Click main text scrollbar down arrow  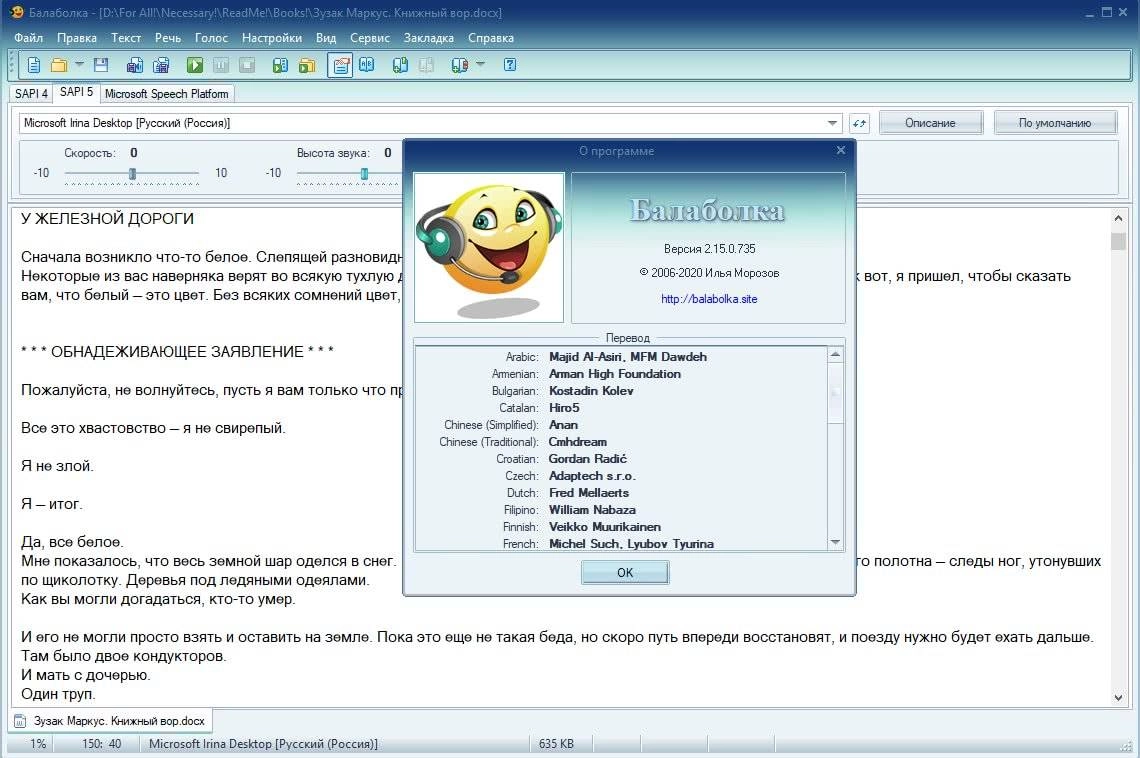1118,698
